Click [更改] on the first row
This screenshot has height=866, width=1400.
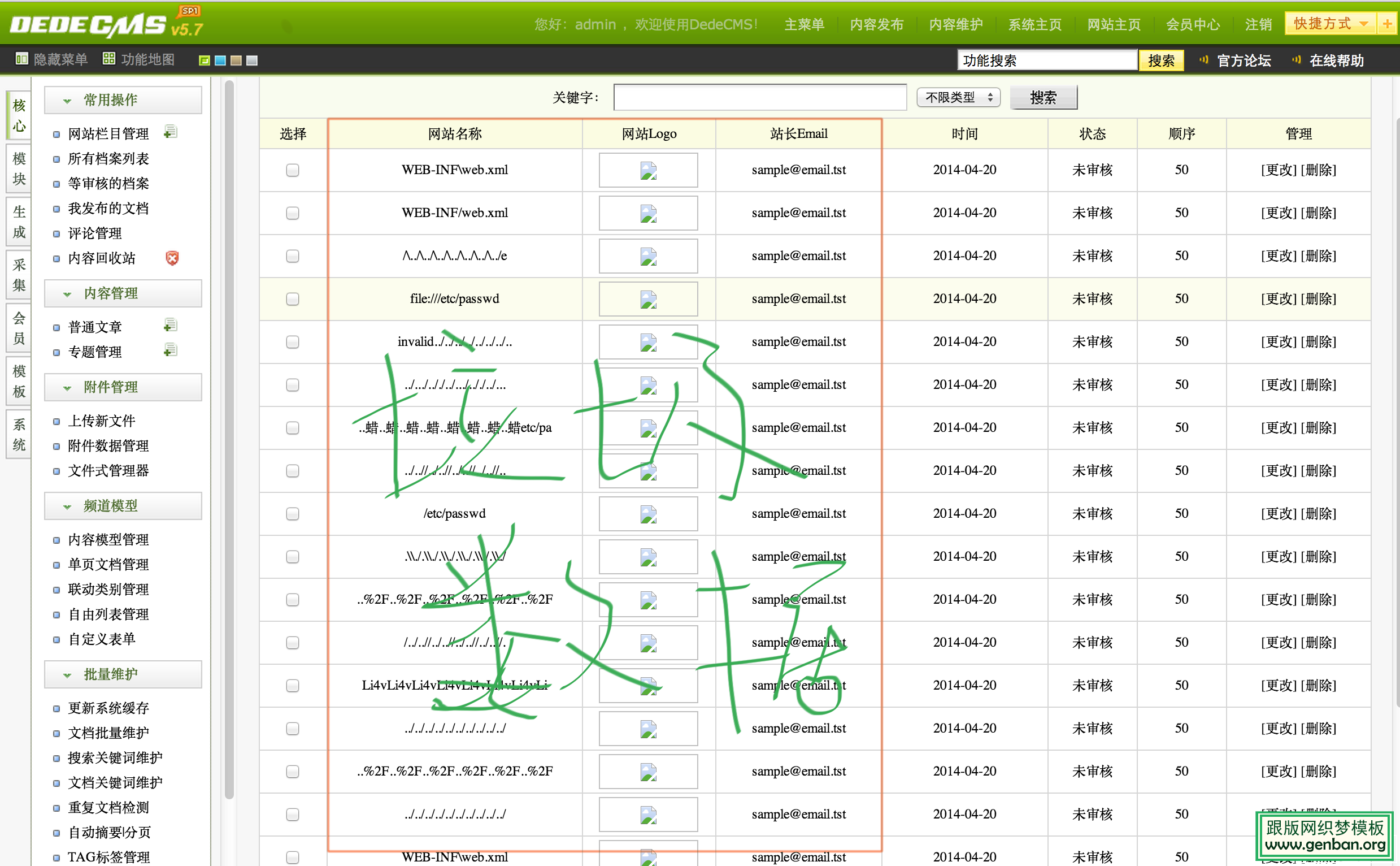click(1279, 170)
